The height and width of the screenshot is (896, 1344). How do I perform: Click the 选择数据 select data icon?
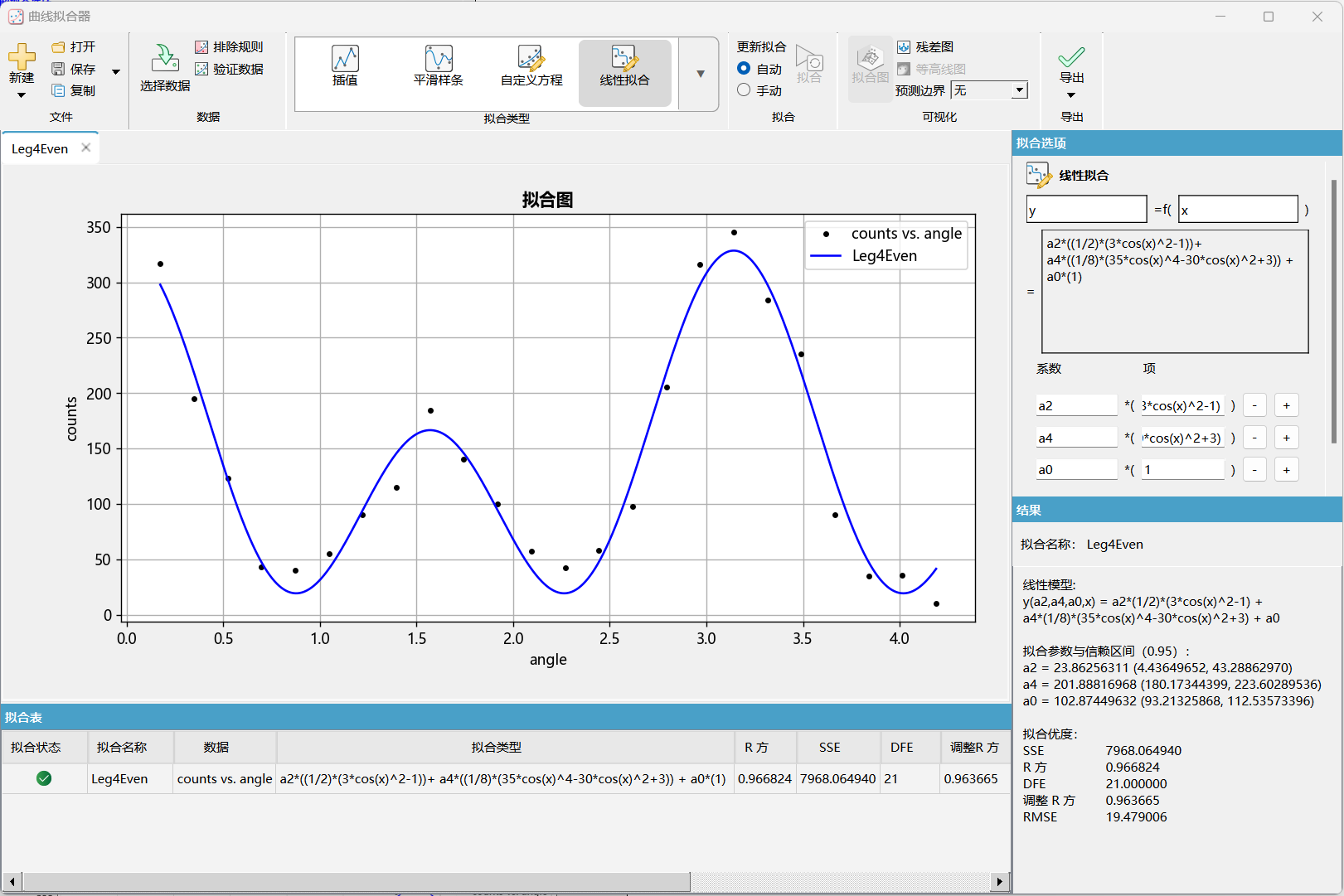(164, 58)
